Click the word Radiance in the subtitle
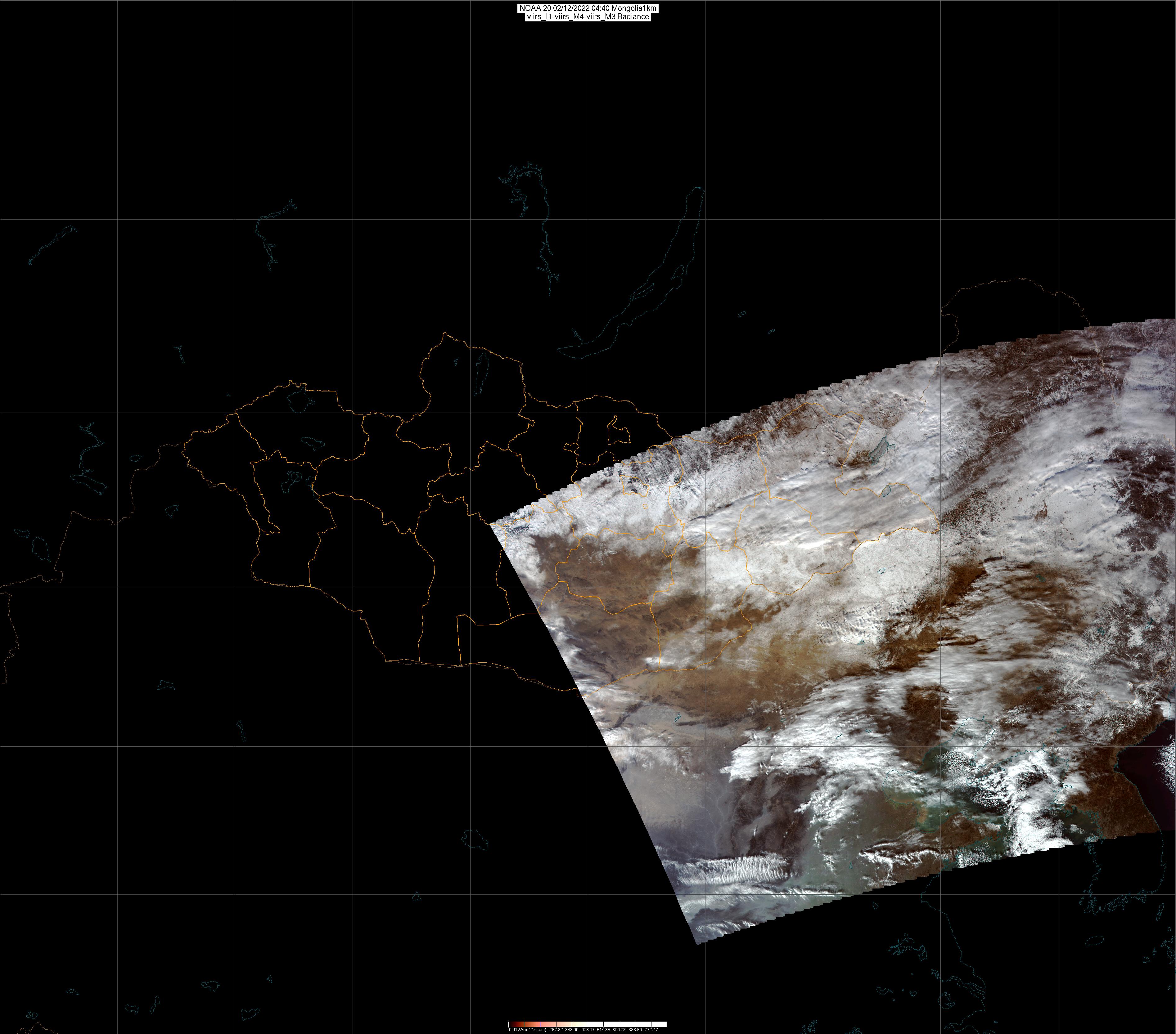 click(x=633, y=17)
